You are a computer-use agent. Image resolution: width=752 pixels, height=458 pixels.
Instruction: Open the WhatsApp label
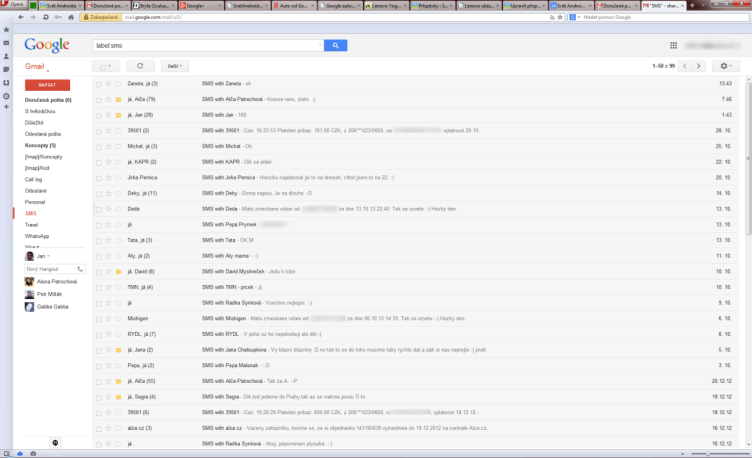[x=37, y=236]
